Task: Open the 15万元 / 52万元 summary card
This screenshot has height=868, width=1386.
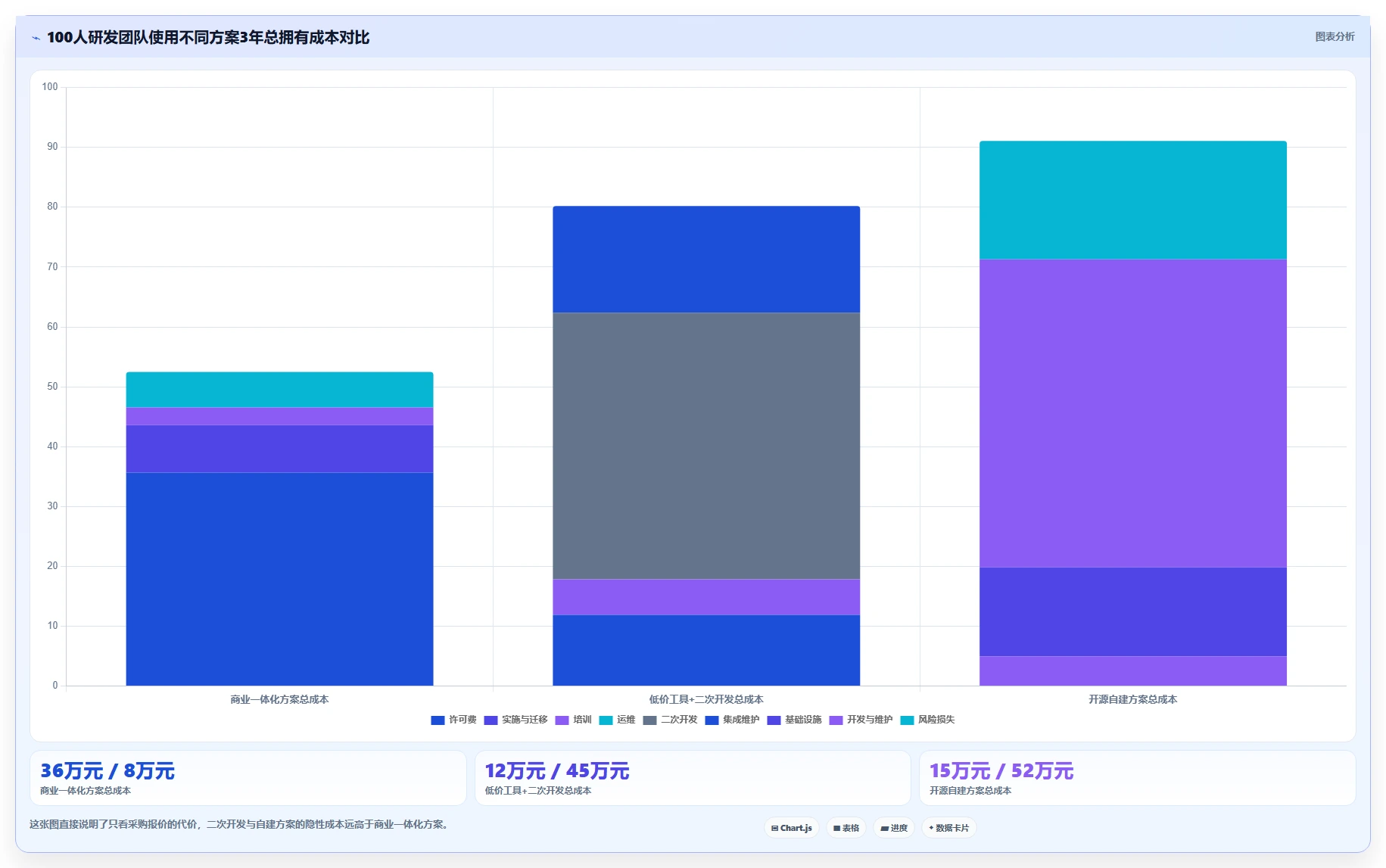Action: [x=1137, y=778]
